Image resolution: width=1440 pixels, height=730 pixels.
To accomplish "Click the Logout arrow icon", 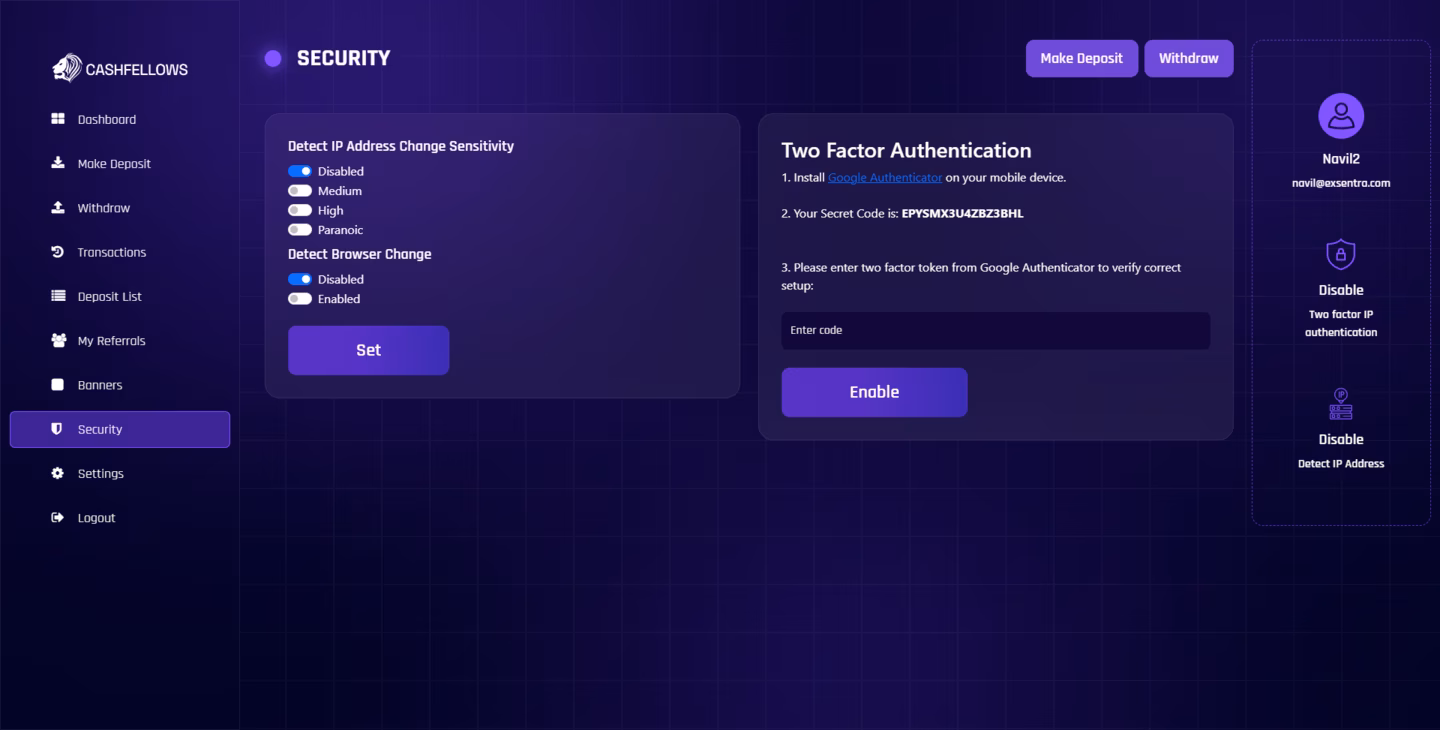I will tap(58, 517).
